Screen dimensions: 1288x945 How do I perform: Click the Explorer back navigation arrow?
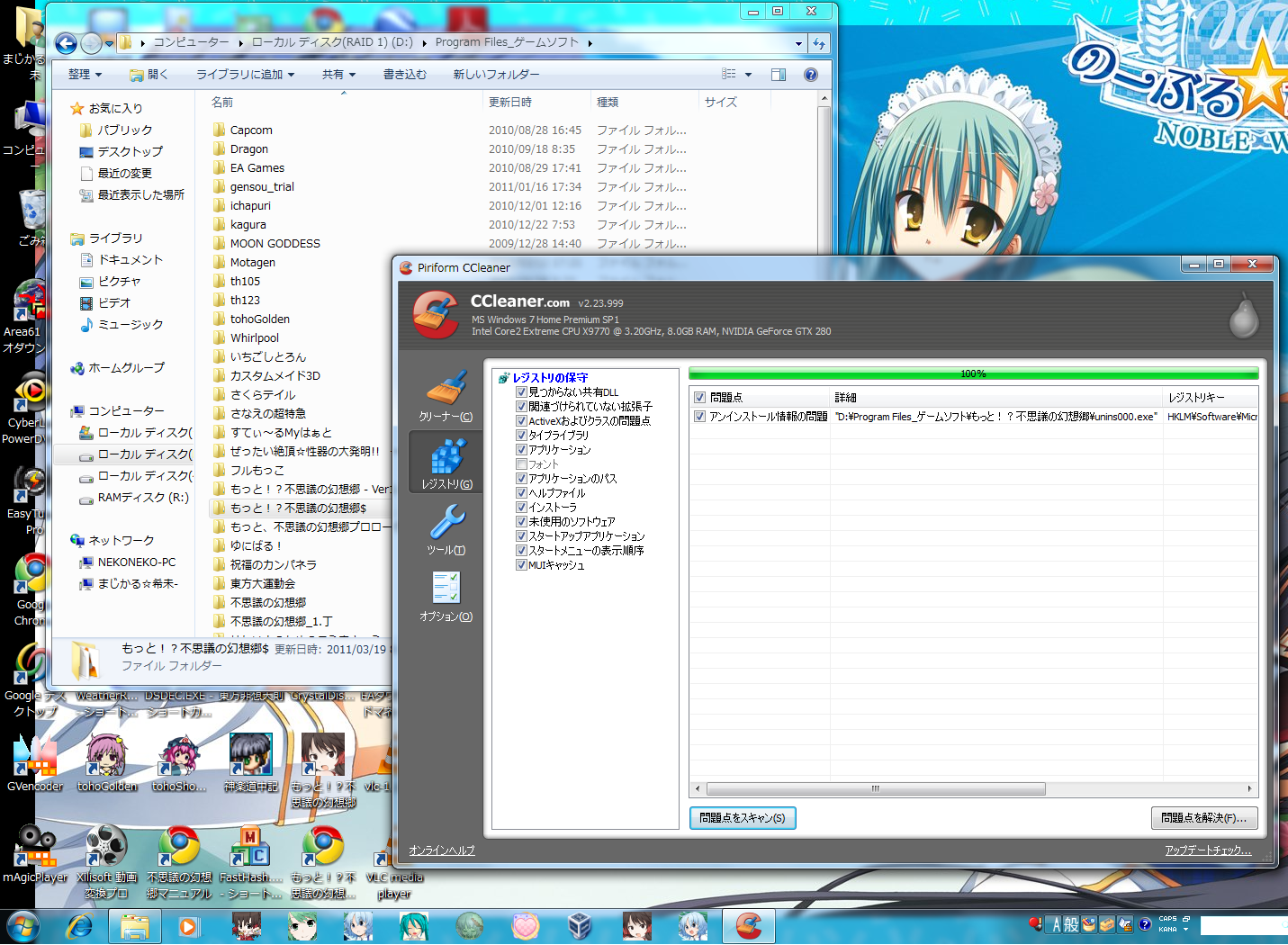pyautogui.click(x=66, y=43)
